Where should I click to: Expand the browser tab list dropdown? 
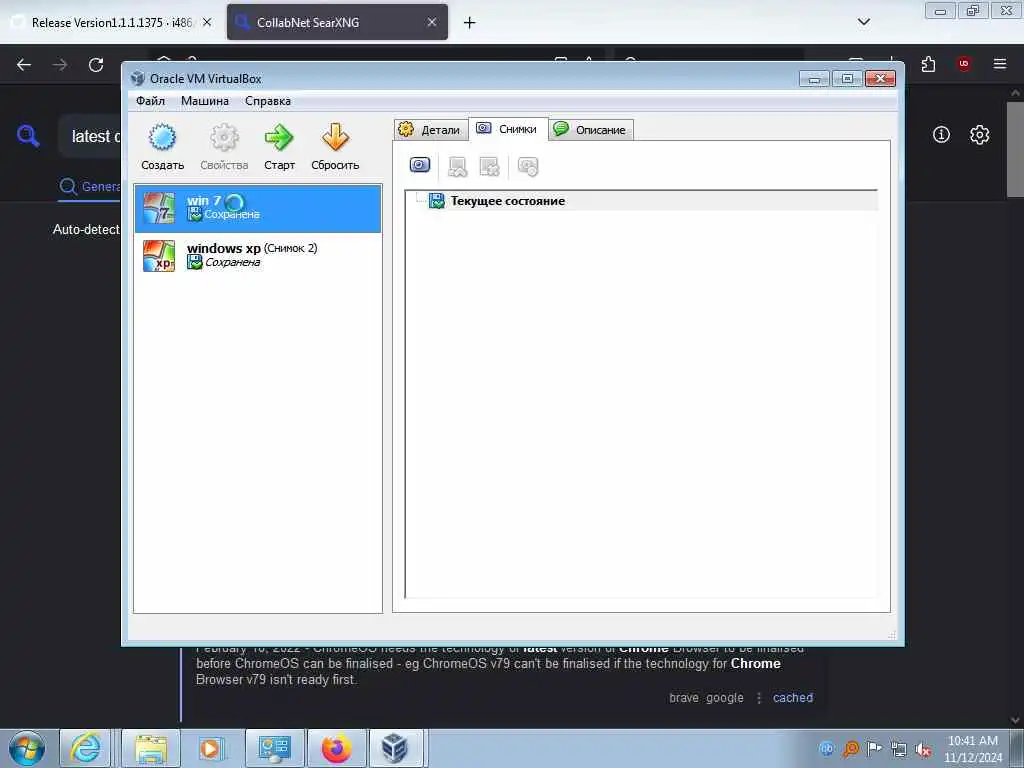pyautogui.click(x=863, y=22)
